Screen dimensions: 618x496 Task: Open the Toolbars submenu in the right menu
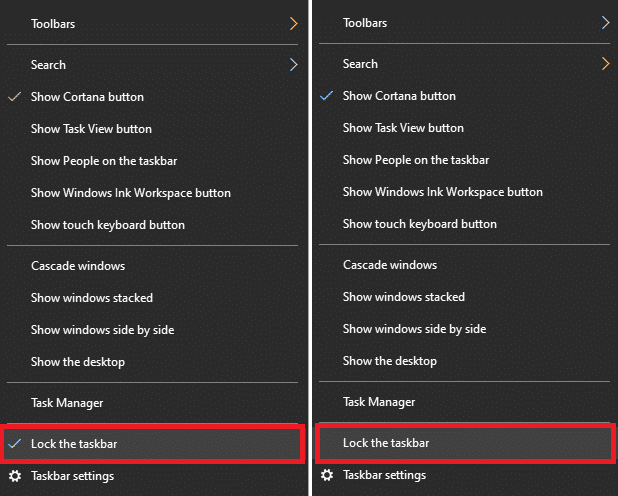tap(364, 22)
